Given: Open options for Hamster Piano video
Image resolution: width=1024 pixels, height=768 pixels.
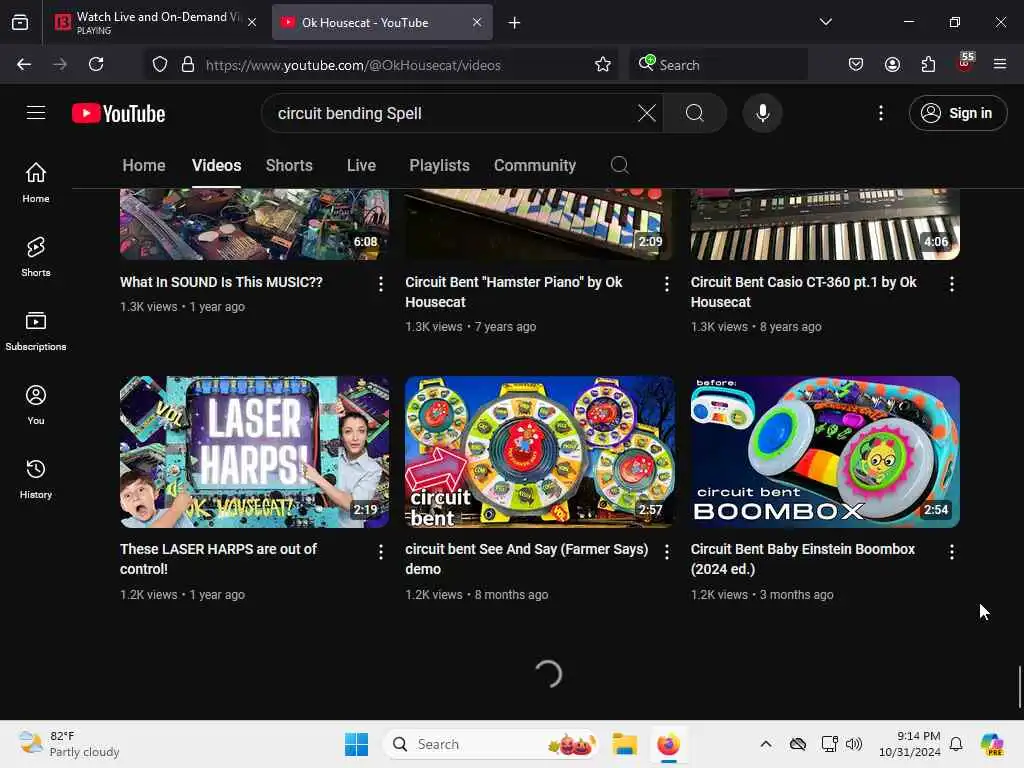Looking at the screenshot, I should coord(666,283).
